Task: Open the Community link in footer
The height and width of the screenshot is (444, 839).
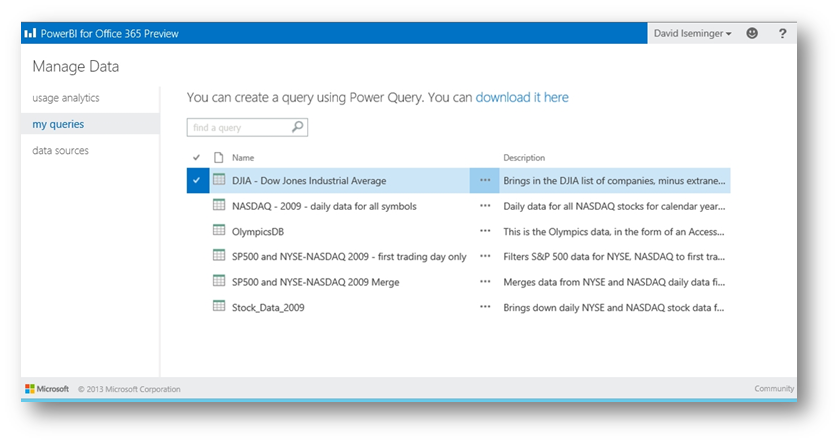Action: (x=774, y=388)
